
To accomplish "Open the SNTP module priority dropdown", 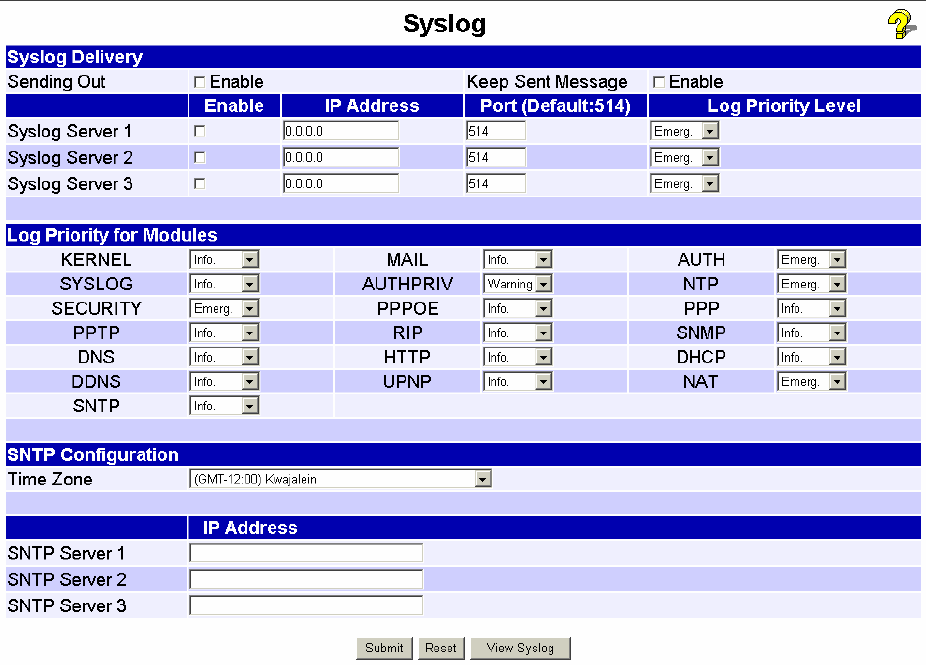I will click(224, 406).
